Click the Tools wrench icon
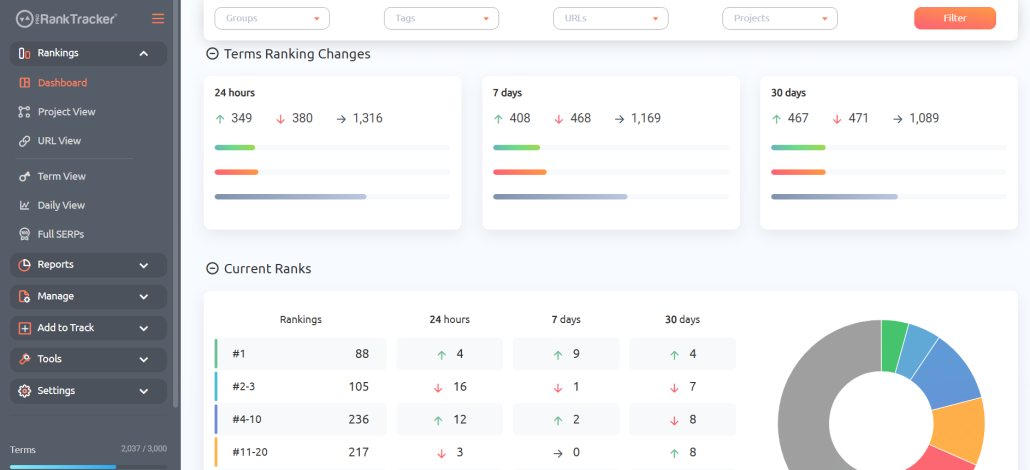 pyautogui.click(x=24, y=359)
